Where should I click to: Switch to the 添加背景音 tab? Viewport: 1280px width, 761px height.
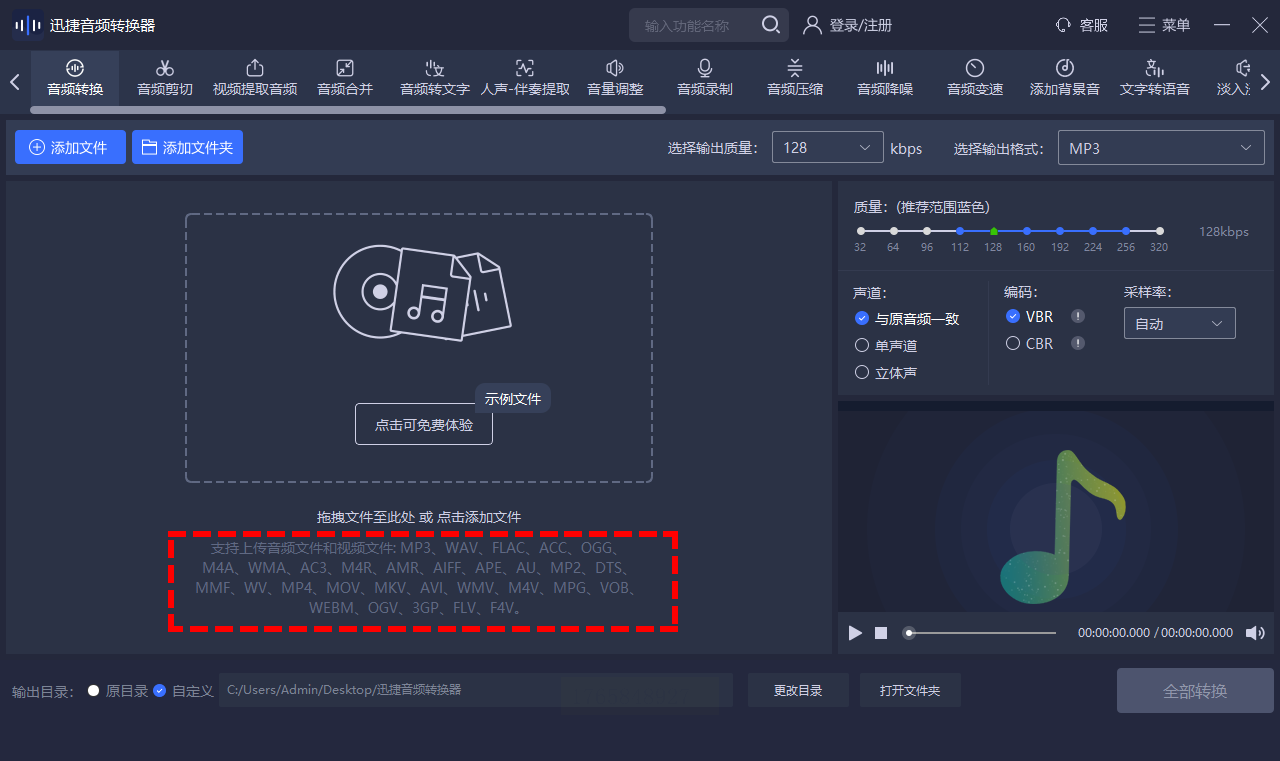(x=1065, y=78)
